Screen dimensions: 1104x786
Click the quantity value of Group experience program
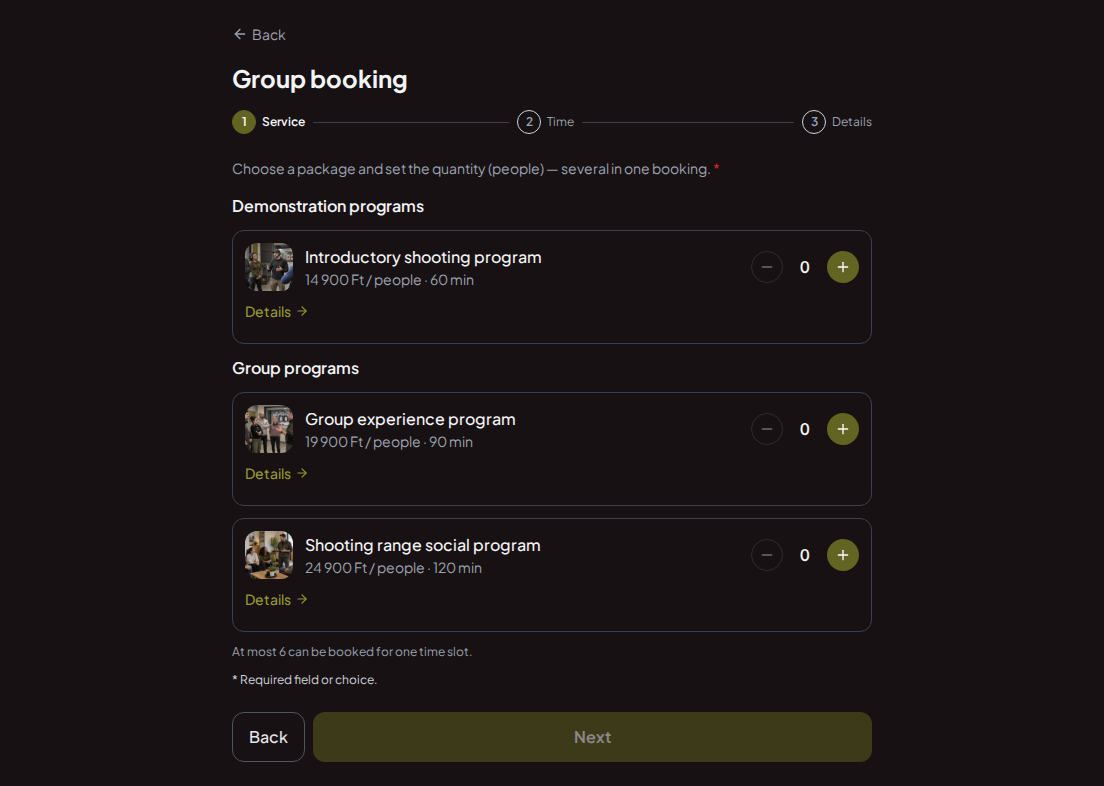(x=805, y=429)
